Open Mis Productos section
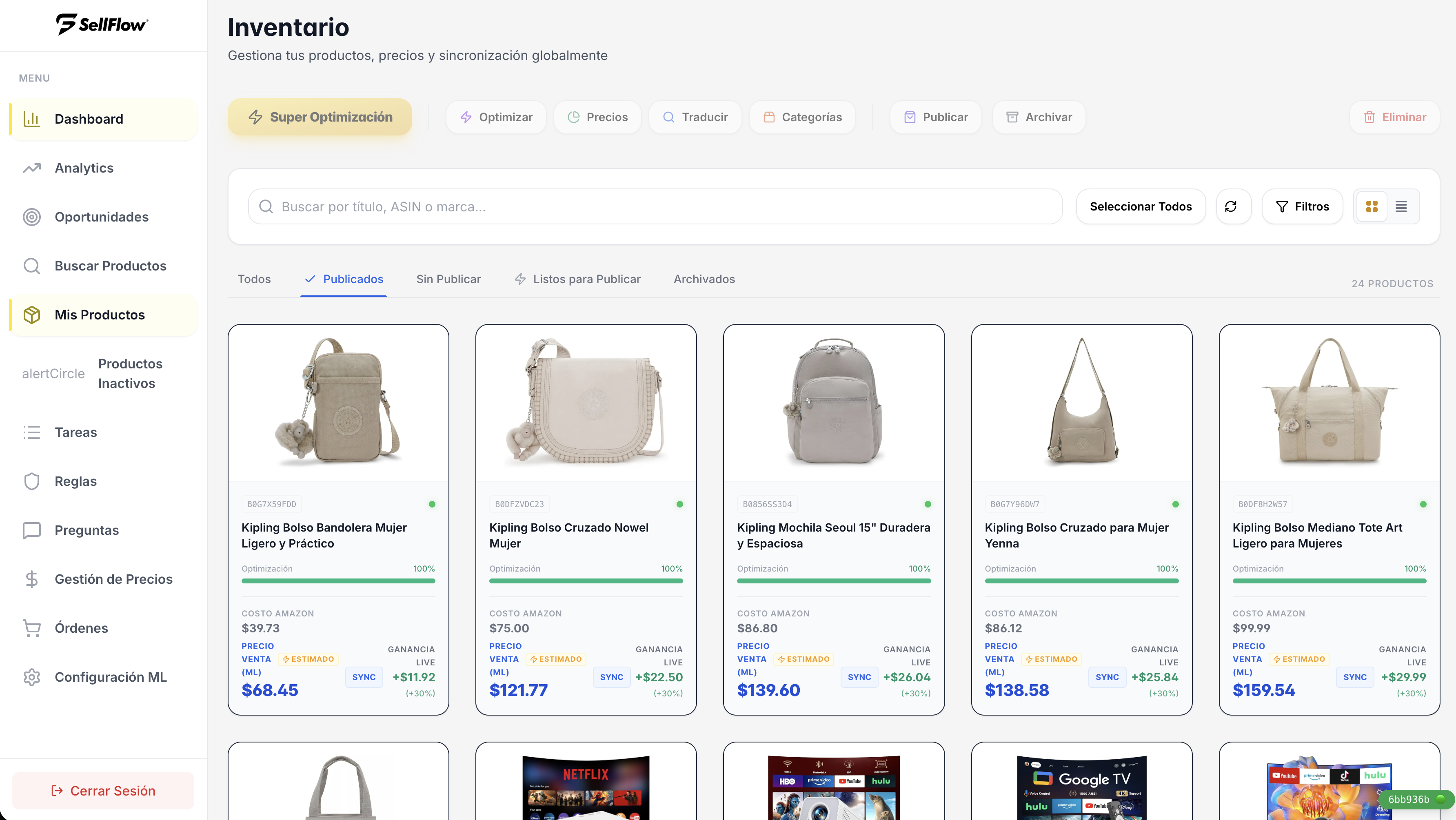Screen dimensions: 1456x820 (100, 314)
